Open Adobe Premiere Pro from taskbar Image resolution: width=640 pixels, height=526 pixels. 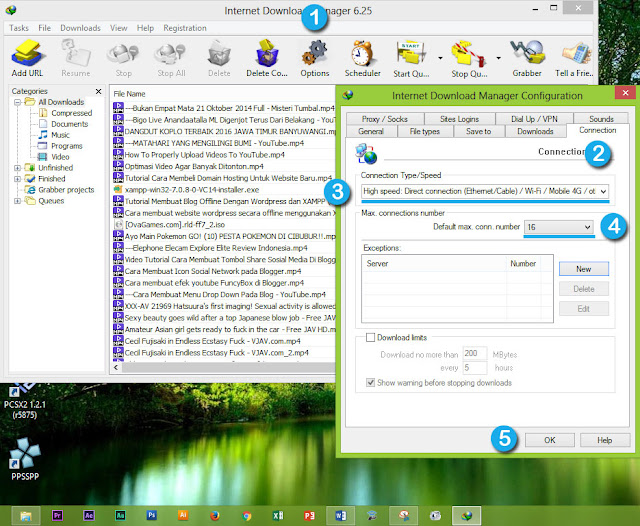(58, 515)
